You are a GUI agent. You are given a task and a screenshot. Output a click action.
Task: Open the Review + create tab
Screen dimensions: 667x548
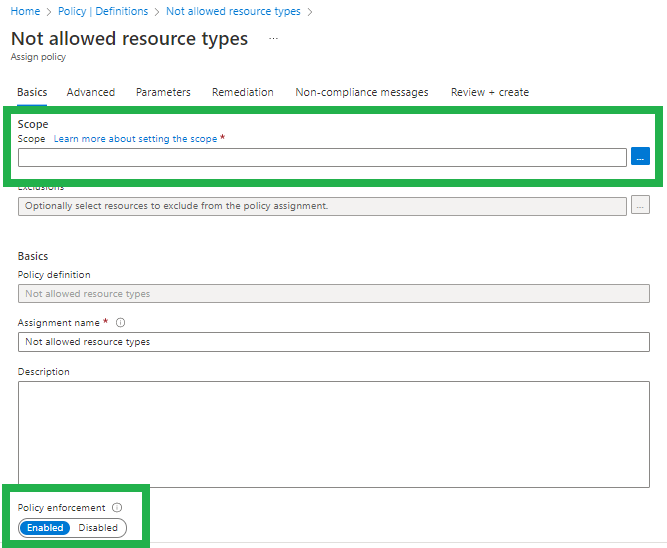(490, 92)
